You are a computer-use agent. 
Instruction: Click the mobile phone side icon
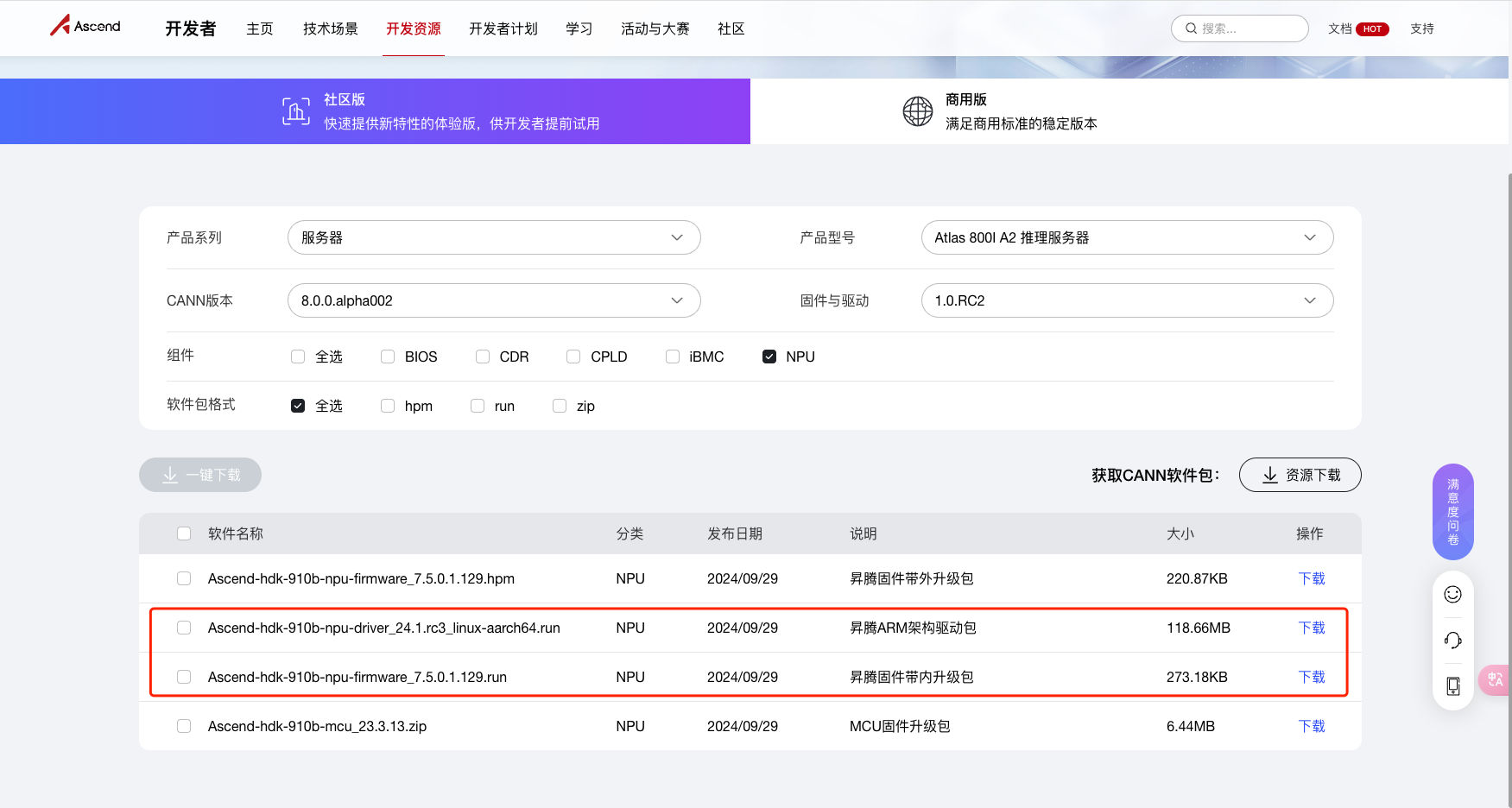pyautogui.click(x=1452, y=685)
